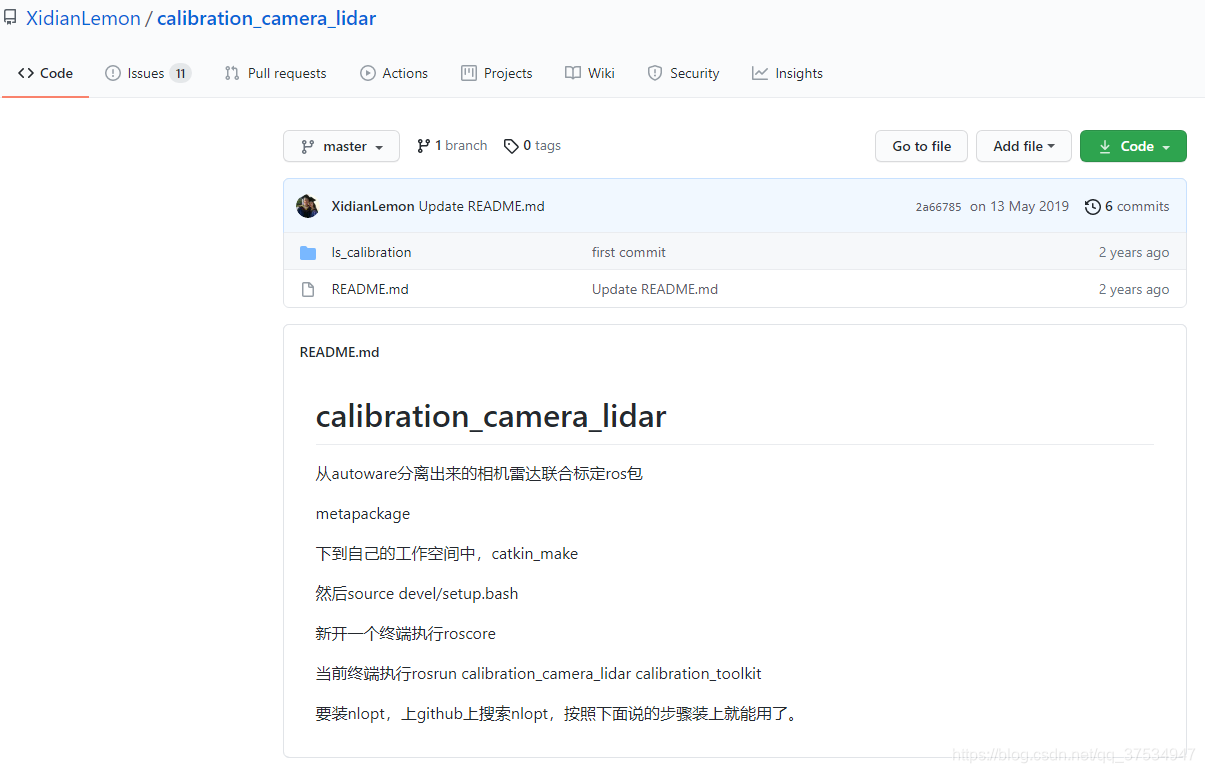Click the Code tab brackets icon
The width and height of the screenshot is (1205, 773).
(x=26, y=73)
